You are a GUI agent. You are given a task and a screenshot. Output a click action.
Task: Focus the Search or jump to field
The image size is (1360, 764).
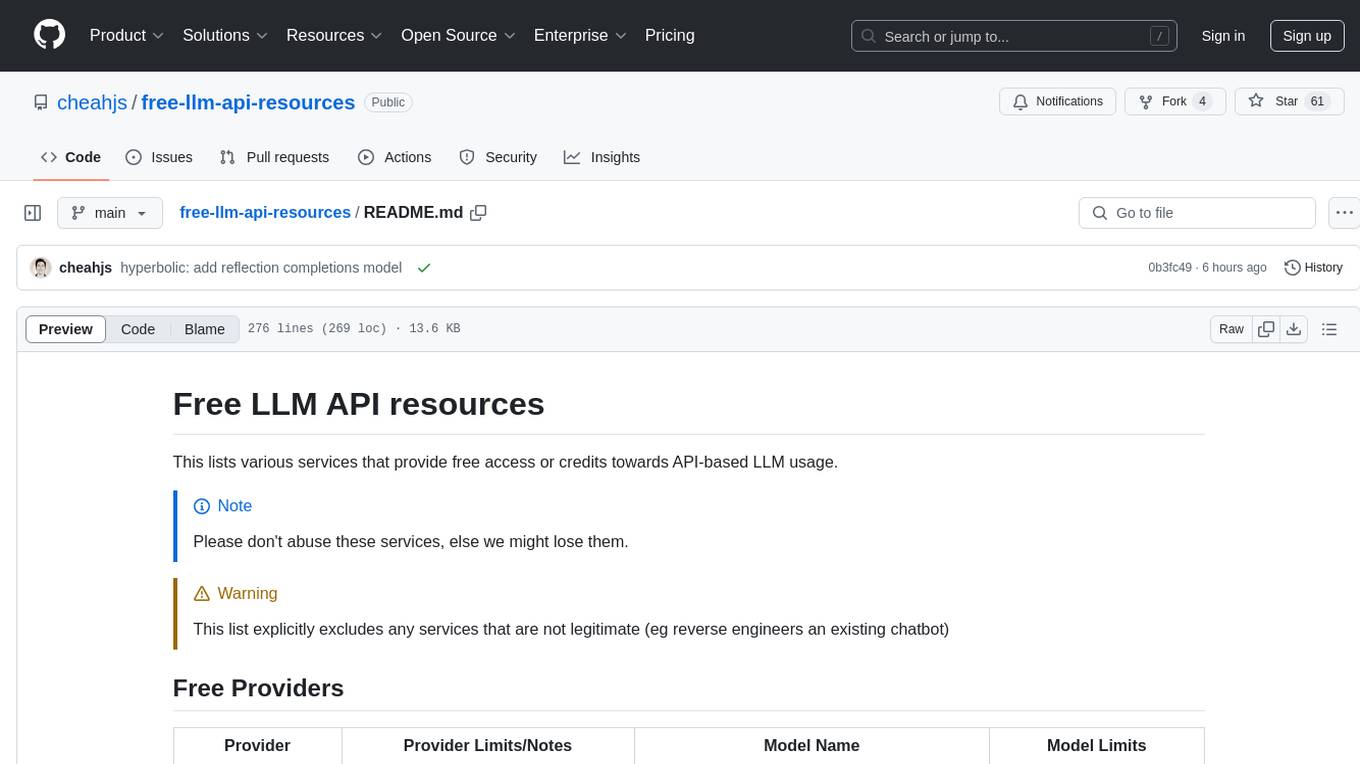tap(1014, 36)
